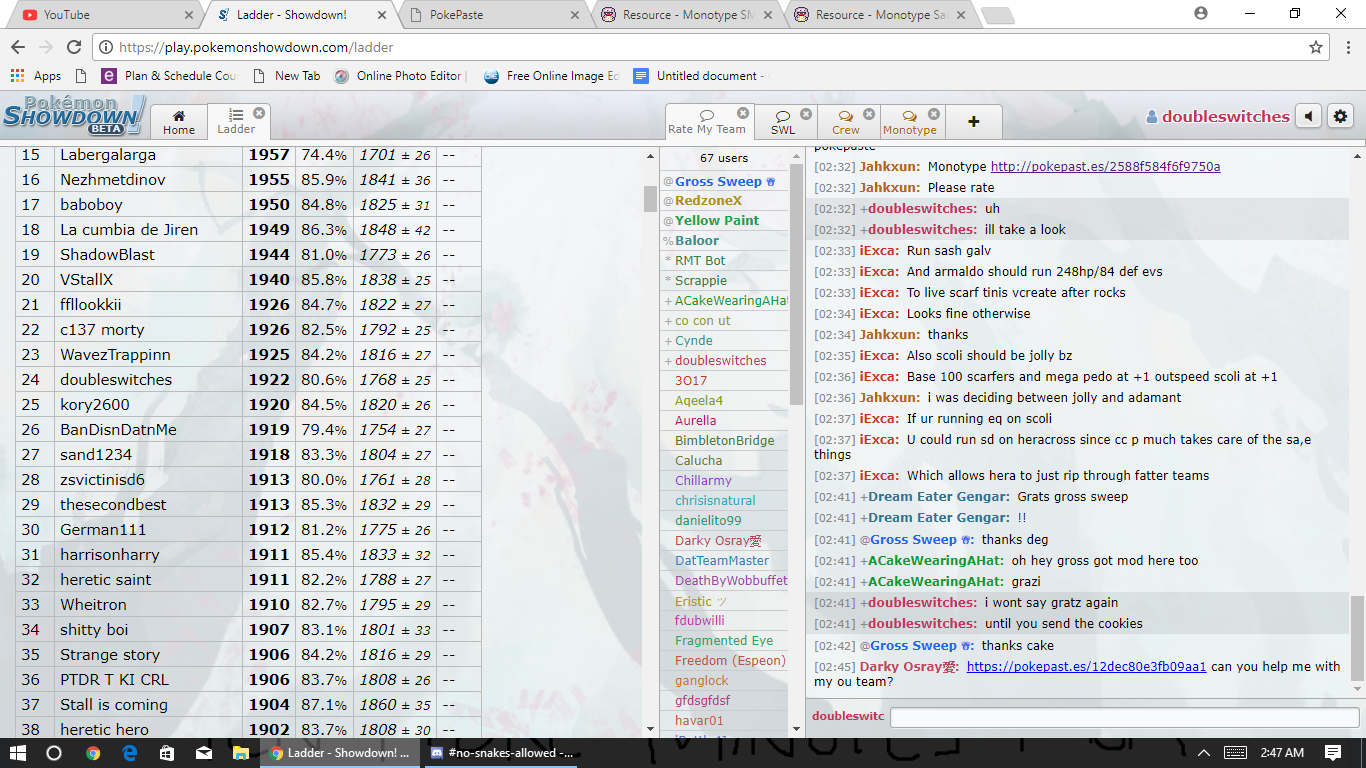1366x768 pixels.
Task: Switch to the Ladder tab
Action: [x=237, y=121]
